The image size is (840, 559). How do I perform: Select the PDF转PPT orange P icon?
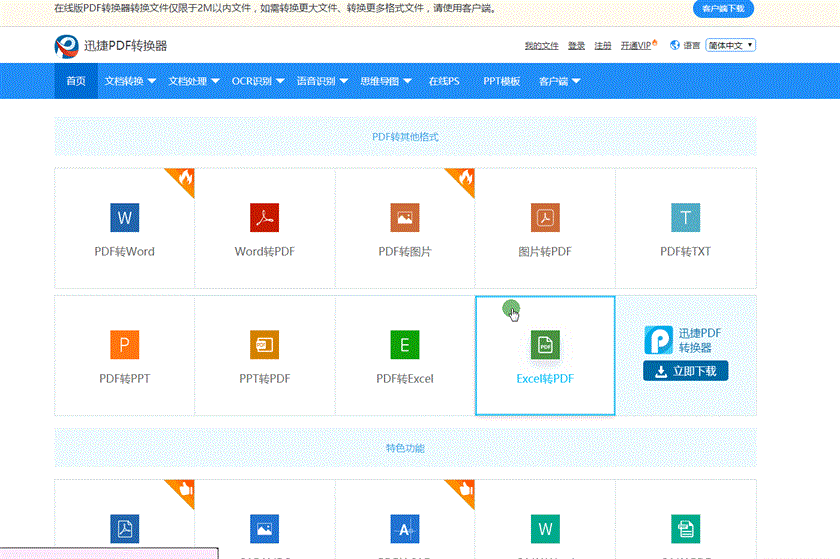point(125,346)
